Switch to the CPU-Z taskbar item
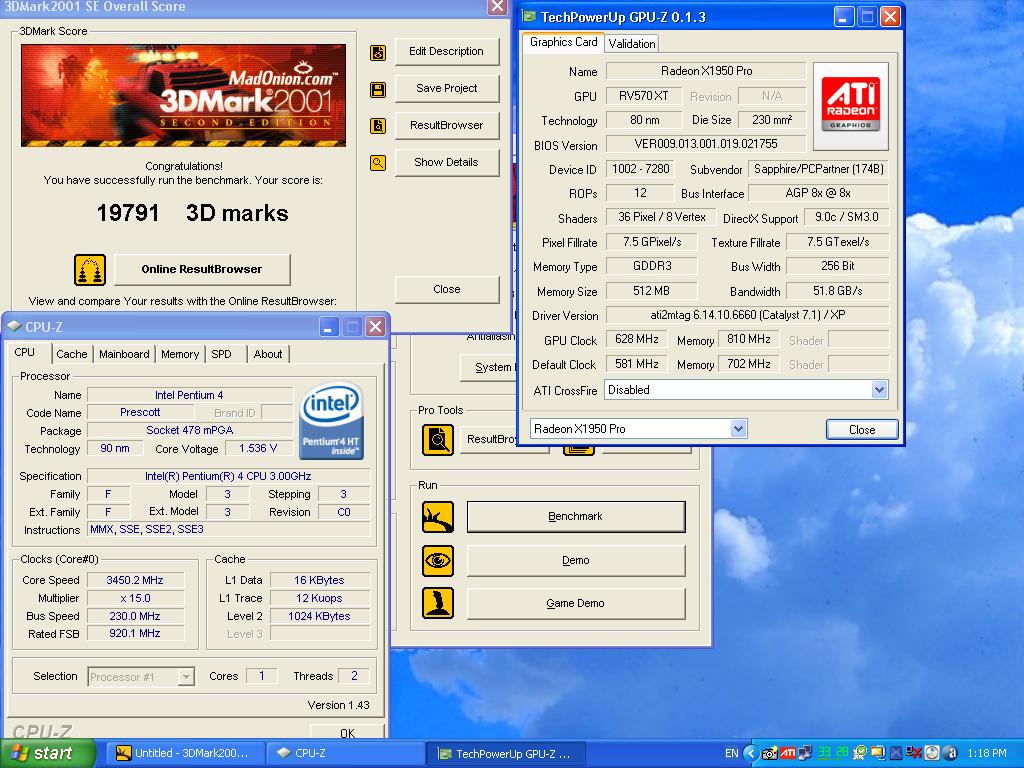Screen dimensions: 1024x768 pyautogui.click(x=344, y=753)
